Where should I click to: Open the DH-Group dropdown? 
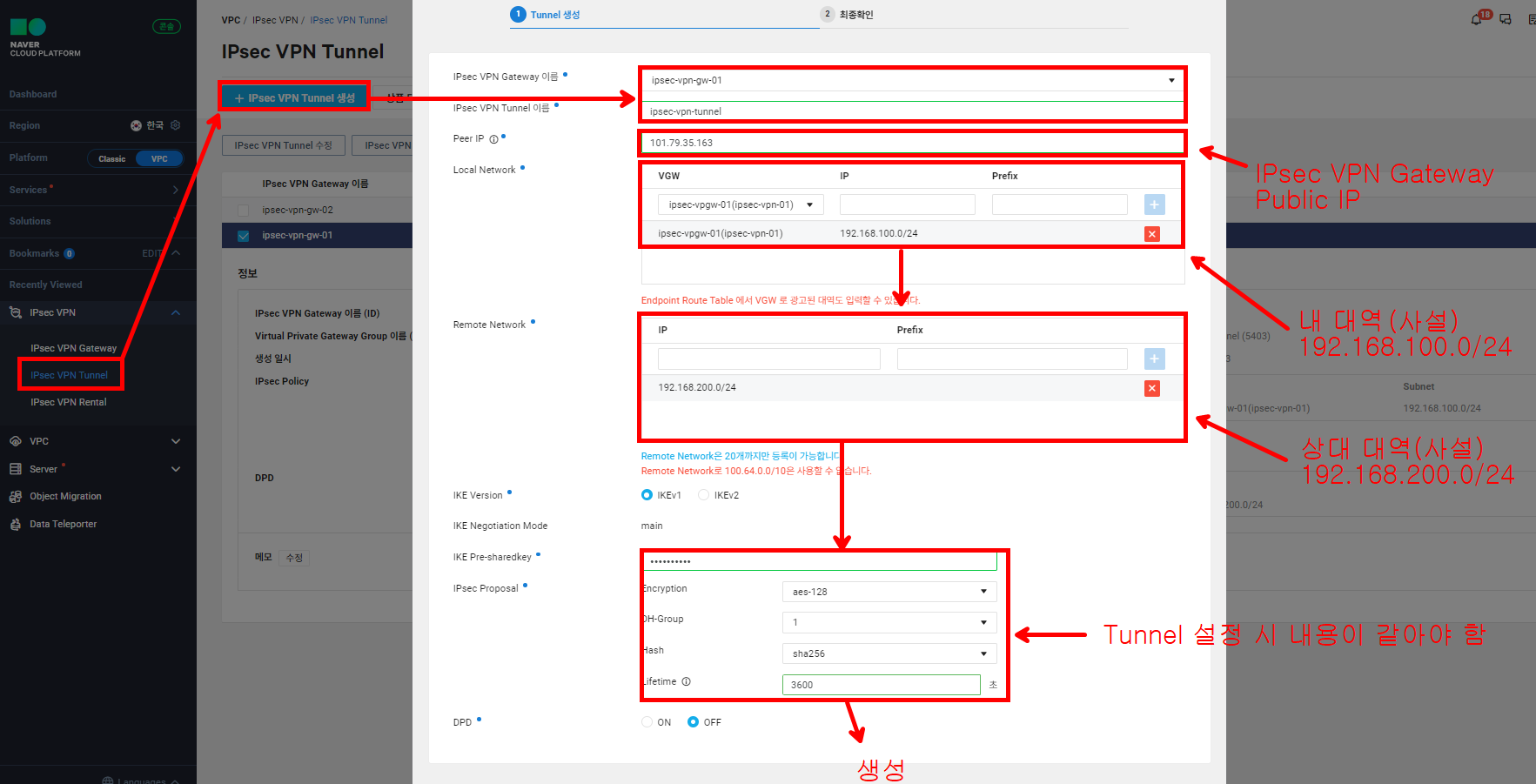pos(889,622)
